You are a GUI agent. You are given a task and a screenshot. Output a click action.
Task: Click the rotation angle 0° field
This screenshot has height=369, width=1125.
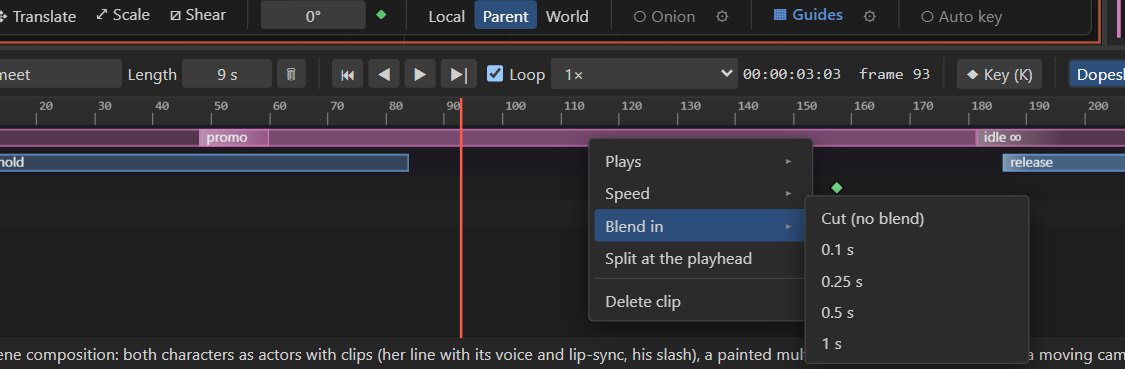point(313,16)
